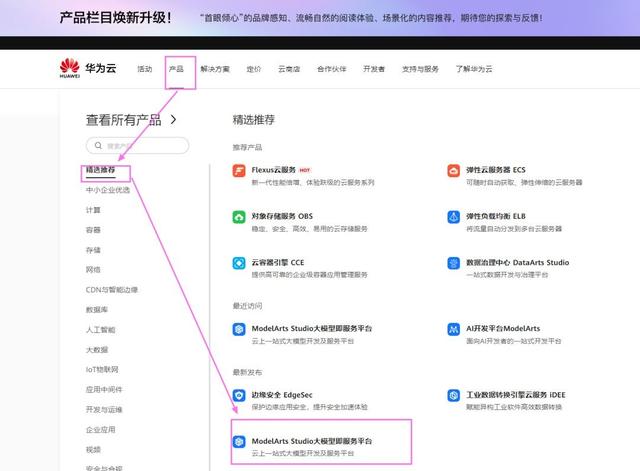Open the 支持与服务 menu
Viewport: 640px width, 471px height.
(420, 69)
